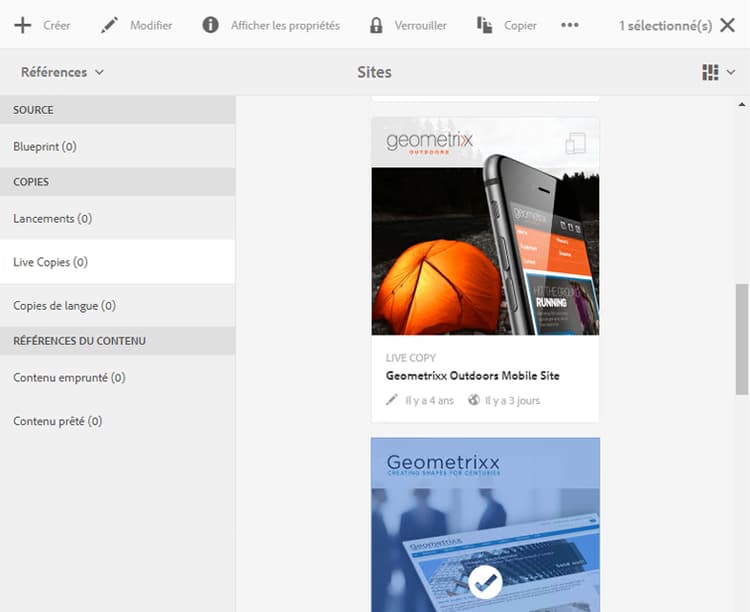Click RÉFÉRENCES DU CONTENU header
This screenshot has width=750, height=612.
pos(117,341)
